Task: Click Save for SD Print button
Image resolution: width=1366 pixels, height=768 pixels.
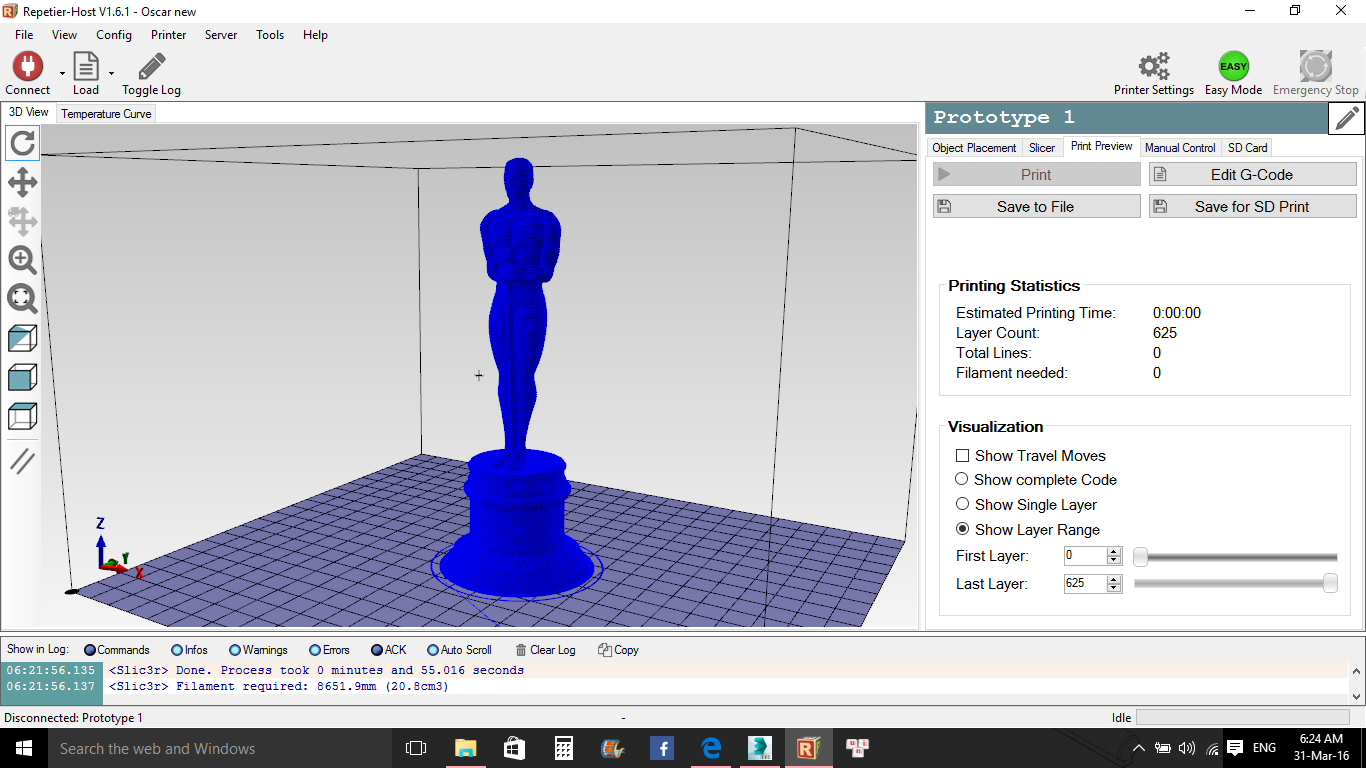Action: coord(1252,206)
